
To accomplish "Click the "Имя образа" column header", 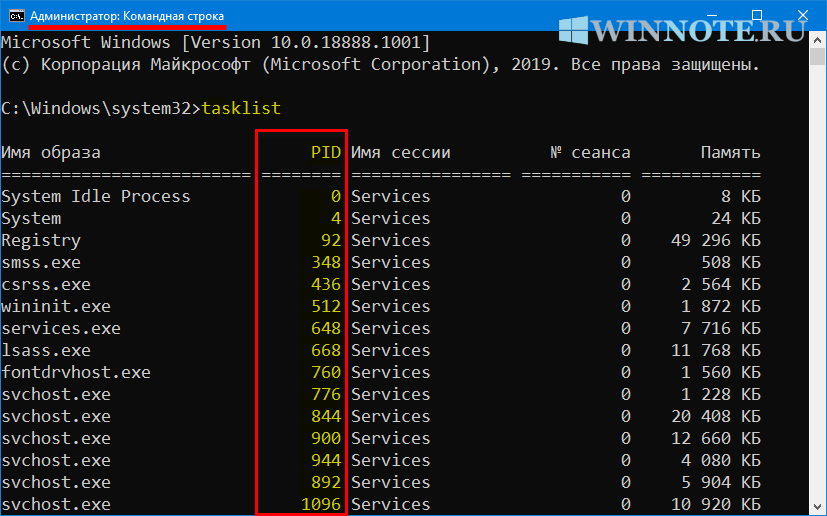I will pos(51,152).
